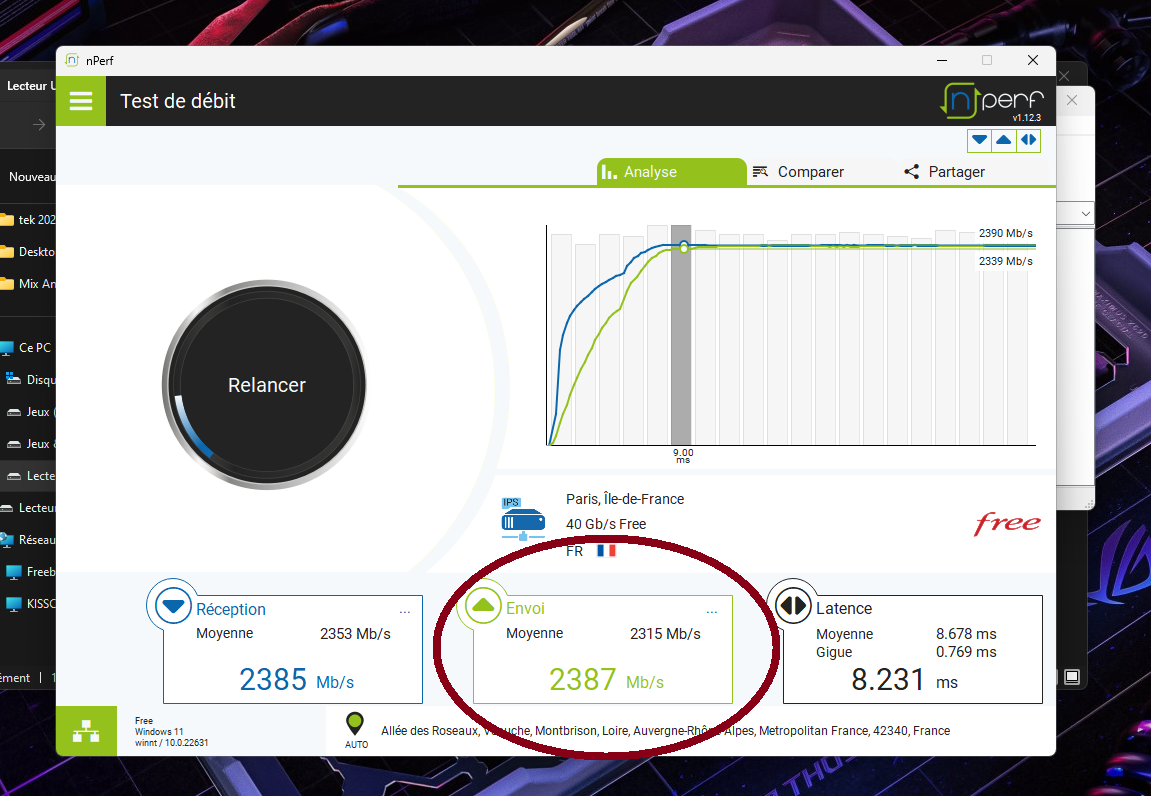The image size is (1152, 796).
Task: Select Freebox entry in Explorer sidebar
Action: pyautogui.click(x=30, y=572)
